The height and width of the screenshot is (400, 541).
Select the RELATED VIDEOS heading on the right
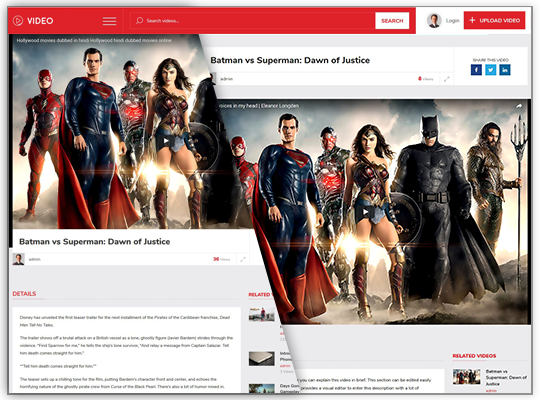tap(474, 356)
